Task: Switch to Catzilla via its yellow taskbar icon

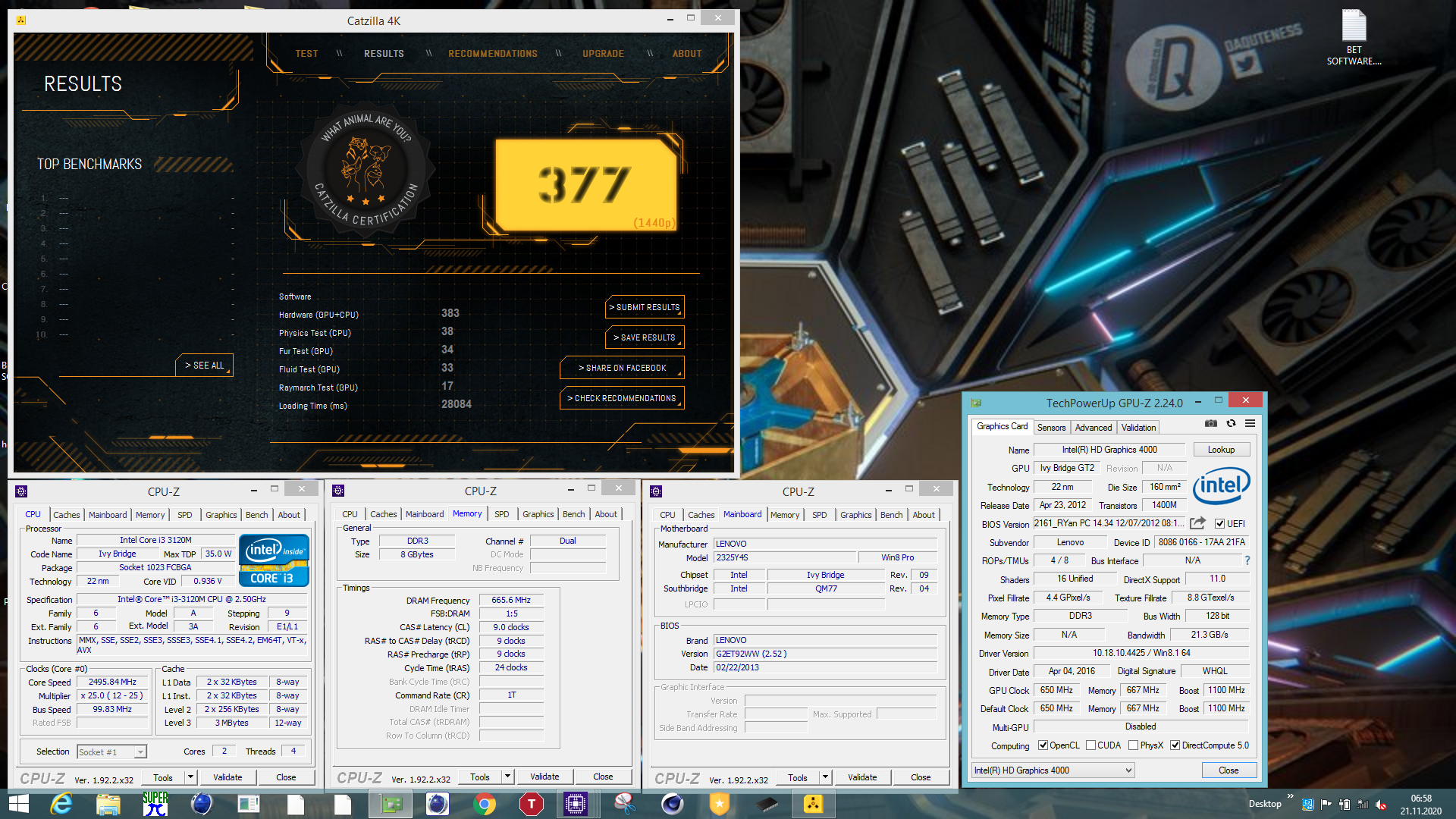Action: coord(813,804)
